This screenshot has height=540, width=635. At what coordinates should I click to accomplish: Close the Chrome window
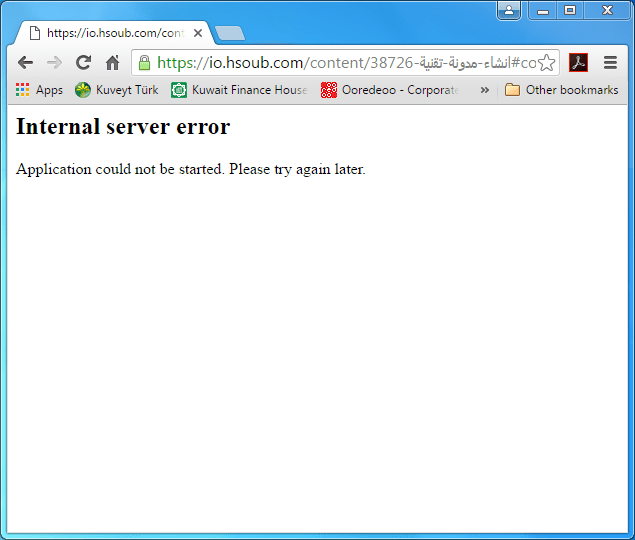(607, 10)
